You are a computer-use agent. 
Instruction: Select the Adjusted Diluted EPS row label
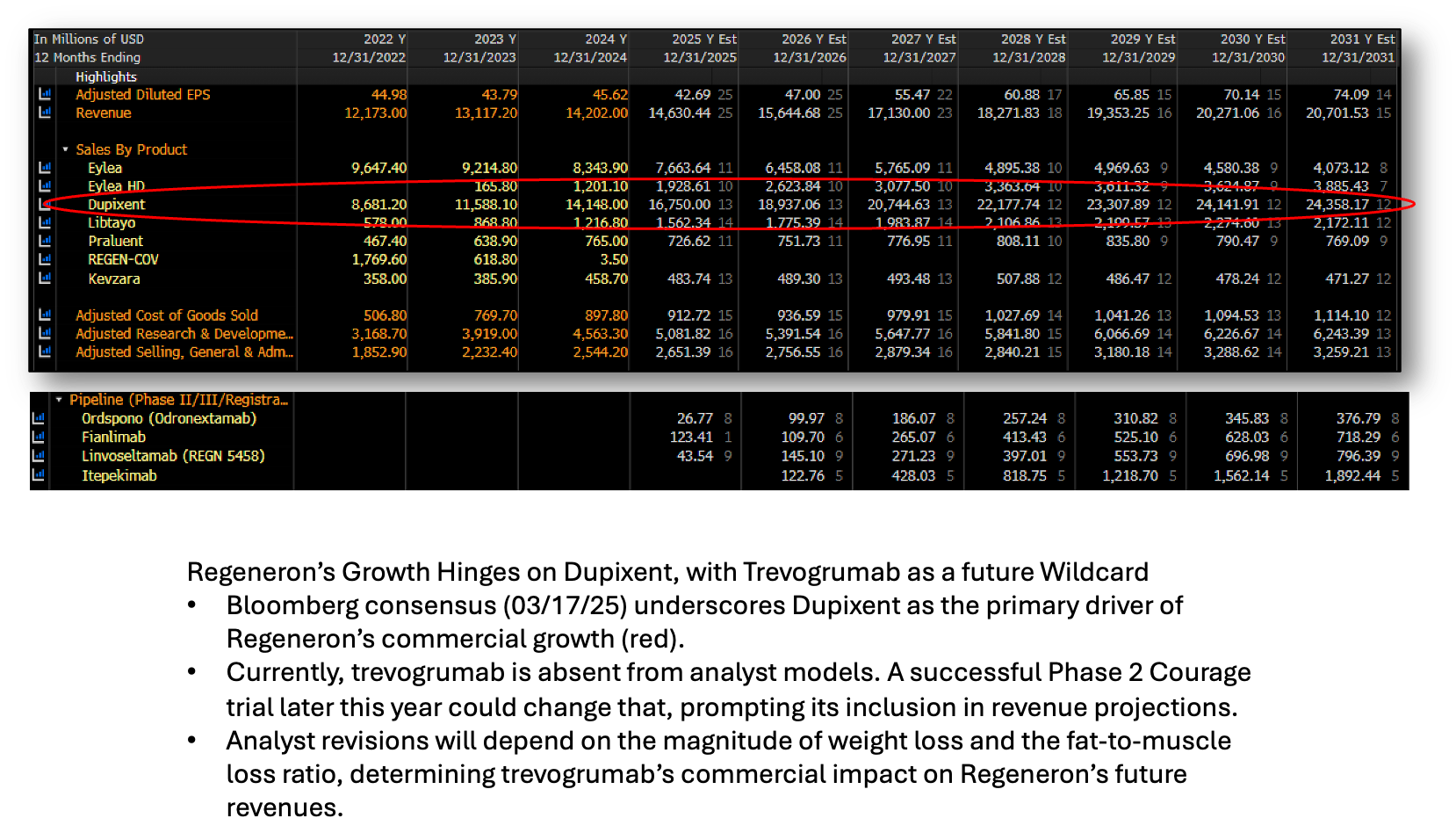[x=143, y=94]
